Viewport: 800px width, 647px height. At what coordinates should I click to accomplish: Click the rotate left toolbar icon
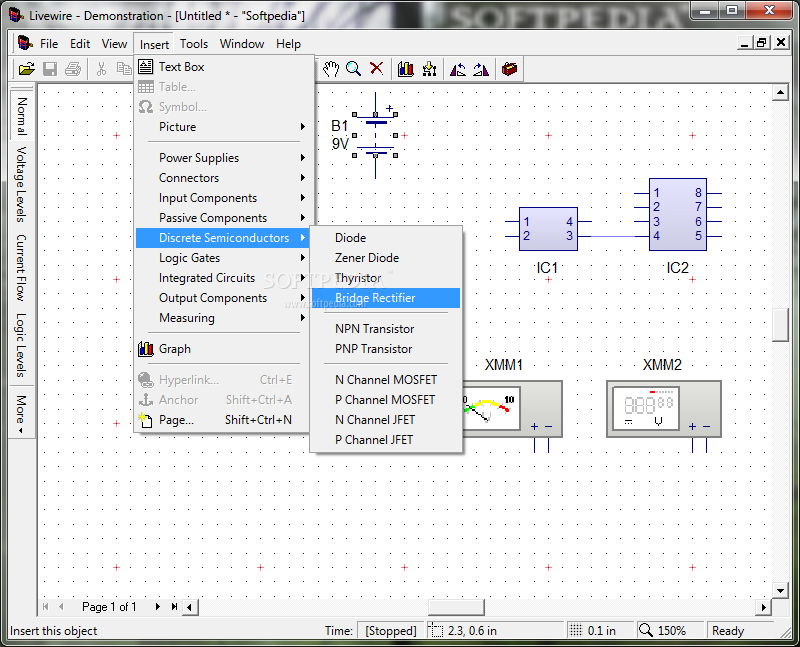coord(458,69)
